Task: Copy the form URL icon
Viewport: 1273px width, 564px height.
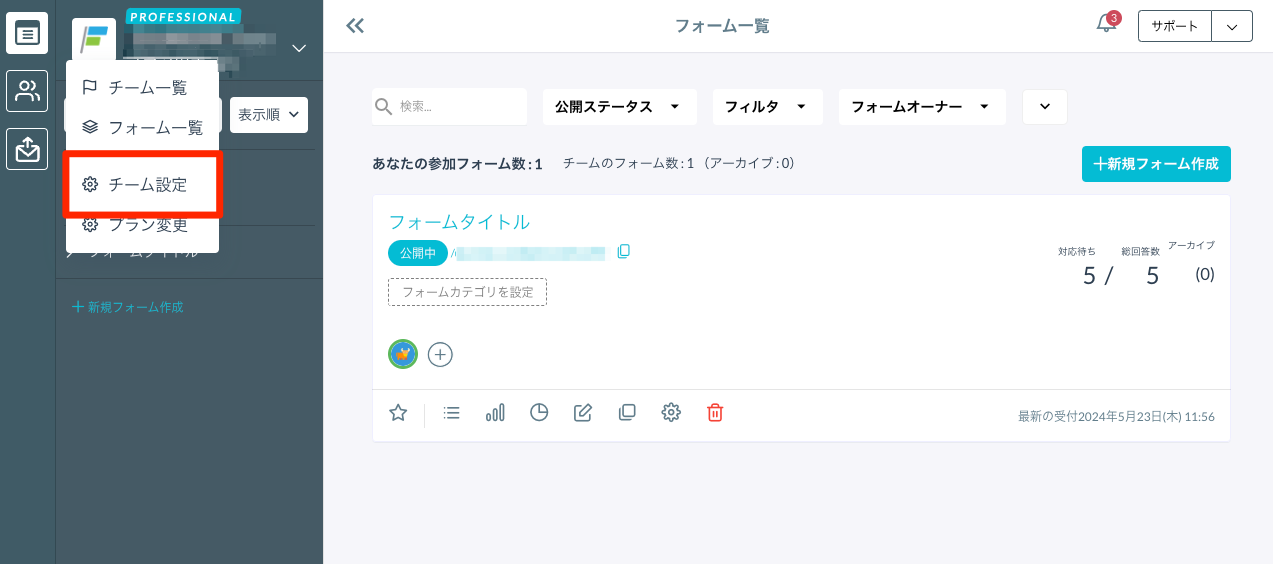Action: pyautogui.click(x=624, y=252)
